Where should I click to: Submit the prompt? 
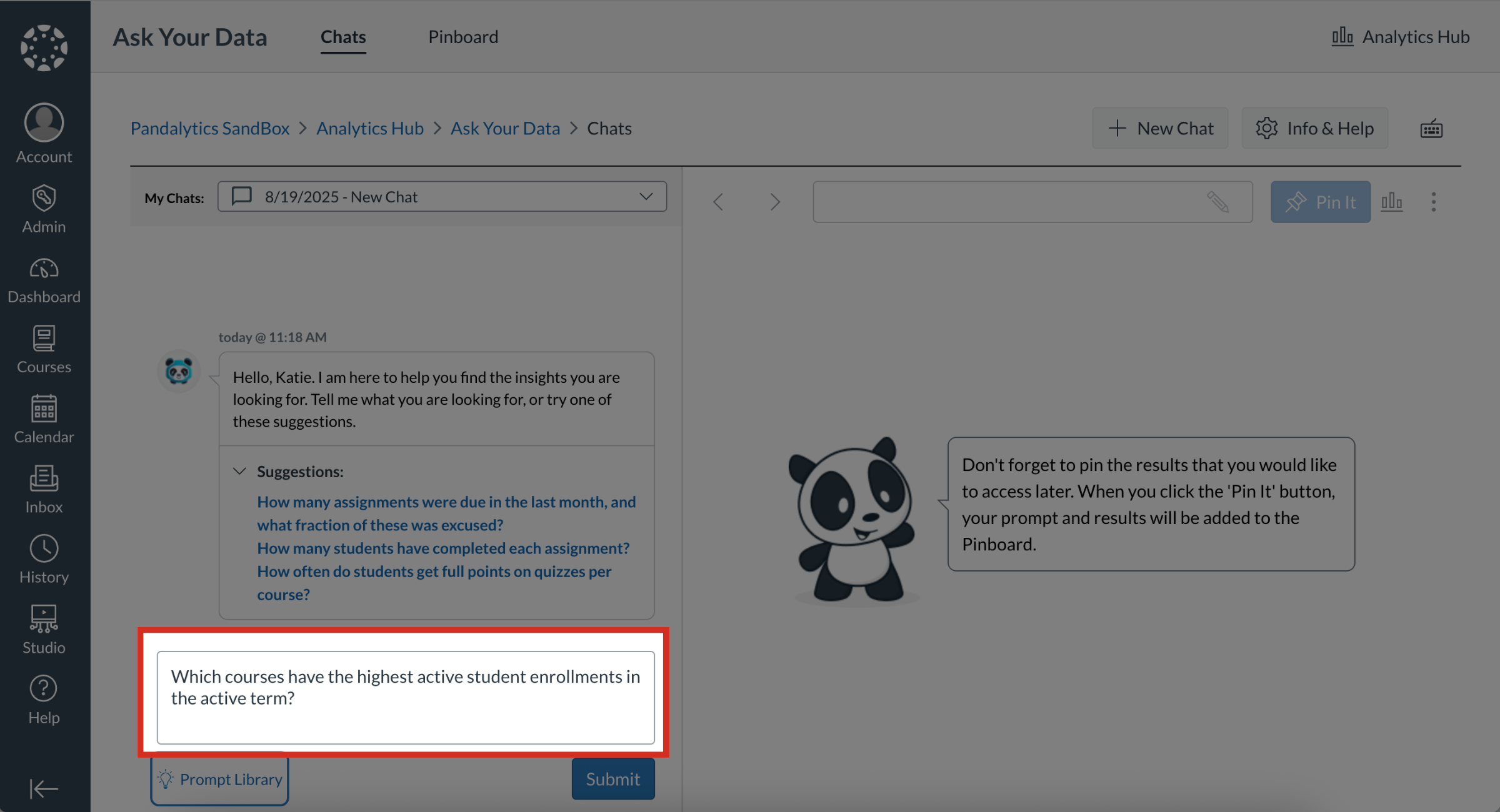pyautogui.click(x=613, y=779)
